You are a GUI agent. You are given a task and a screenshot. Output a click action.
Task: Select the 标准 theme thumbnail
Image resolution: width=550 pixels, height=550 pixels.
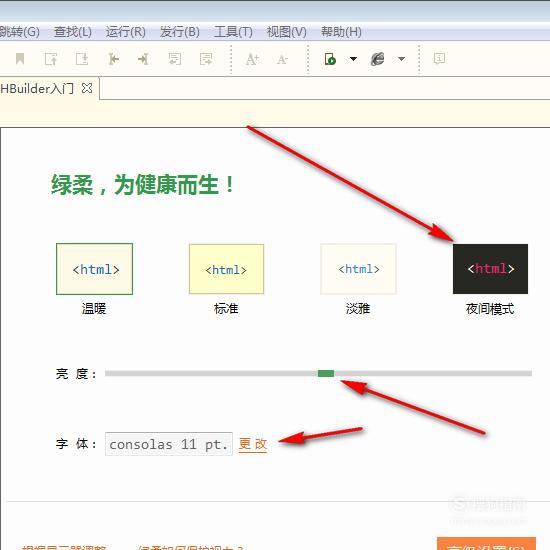[x=226, y=269]
